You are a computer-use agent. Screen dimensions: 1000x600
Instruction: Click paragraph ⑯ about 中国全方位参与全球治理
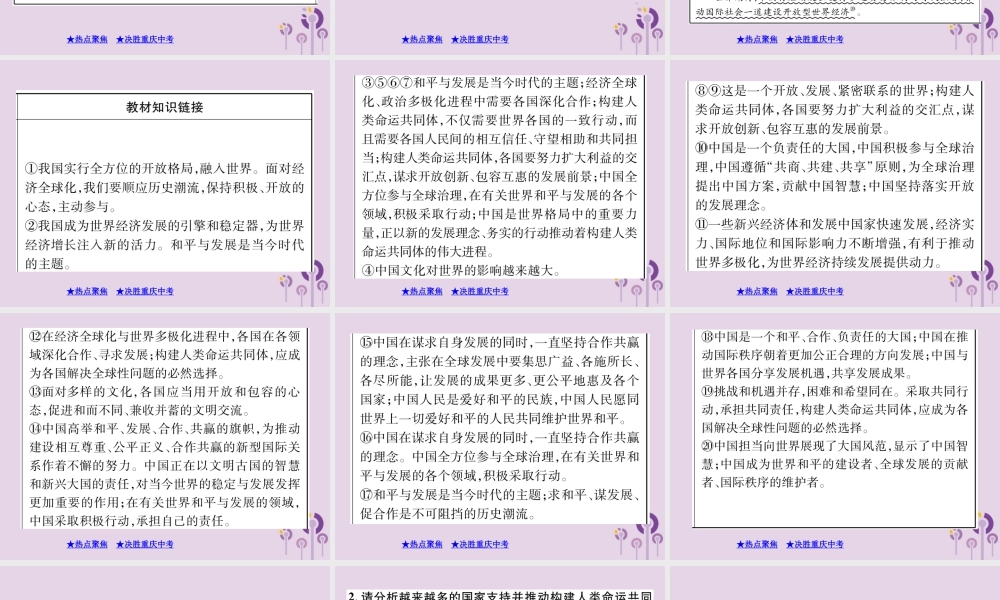[499, 457]
